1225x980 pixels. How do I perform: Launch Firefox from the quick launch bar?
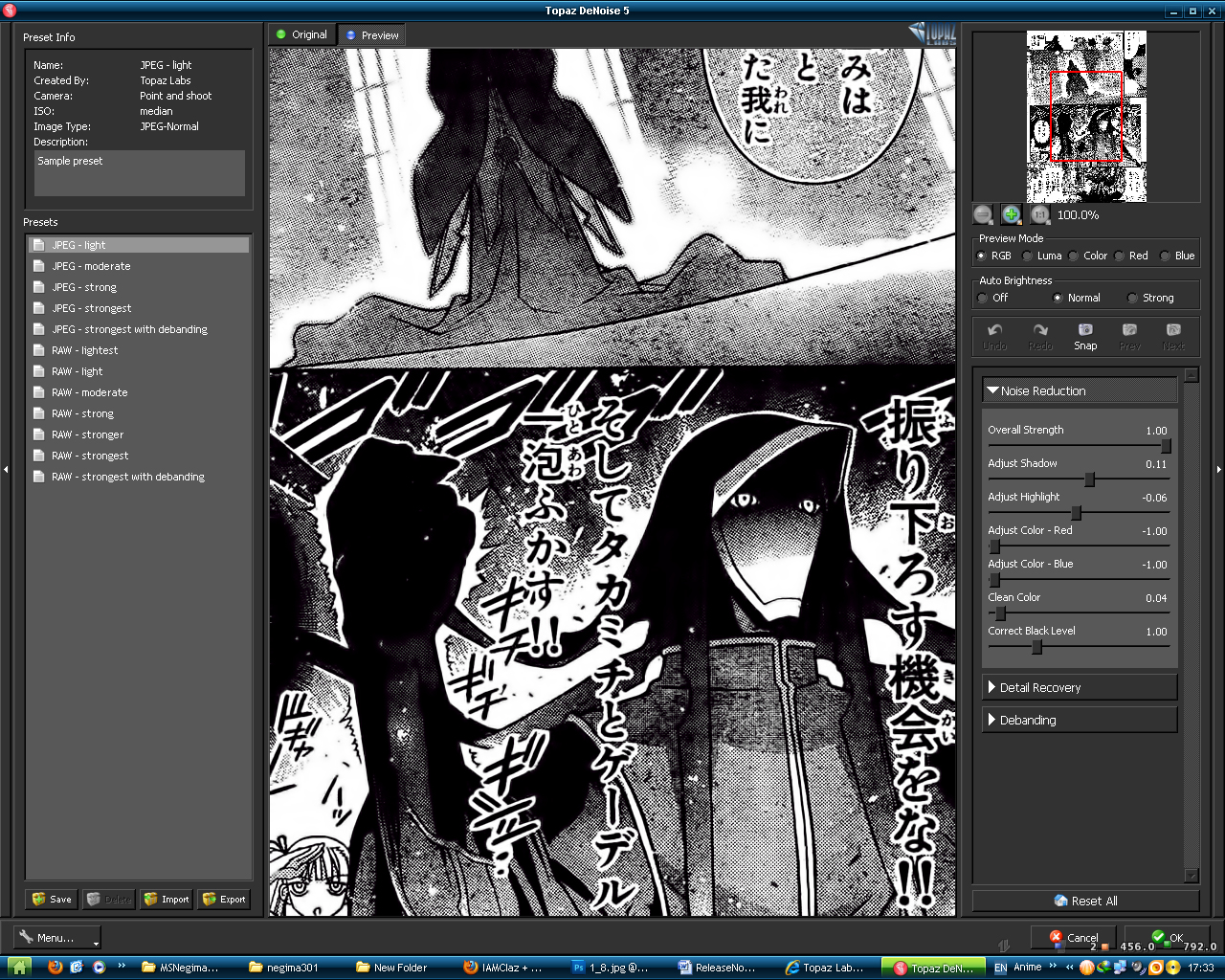(56, 968)
